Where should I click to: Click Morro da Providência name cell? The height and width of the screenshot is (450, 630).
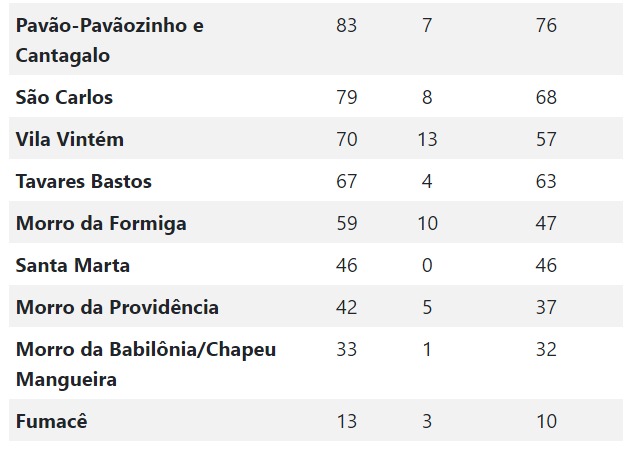(x=117, y=307)
